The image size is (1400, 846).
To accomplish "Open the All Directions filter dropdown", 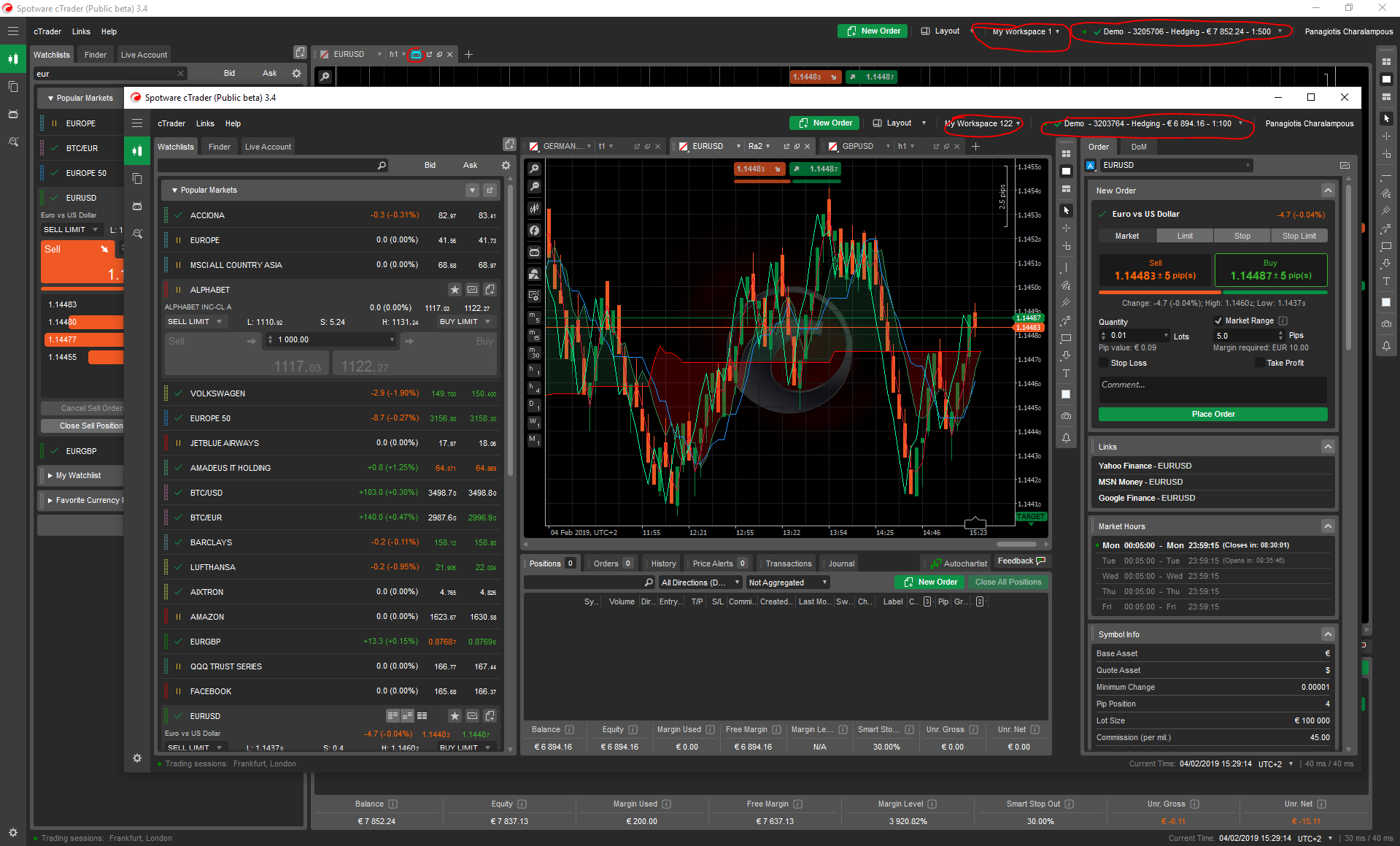I will tap(700, 582).
